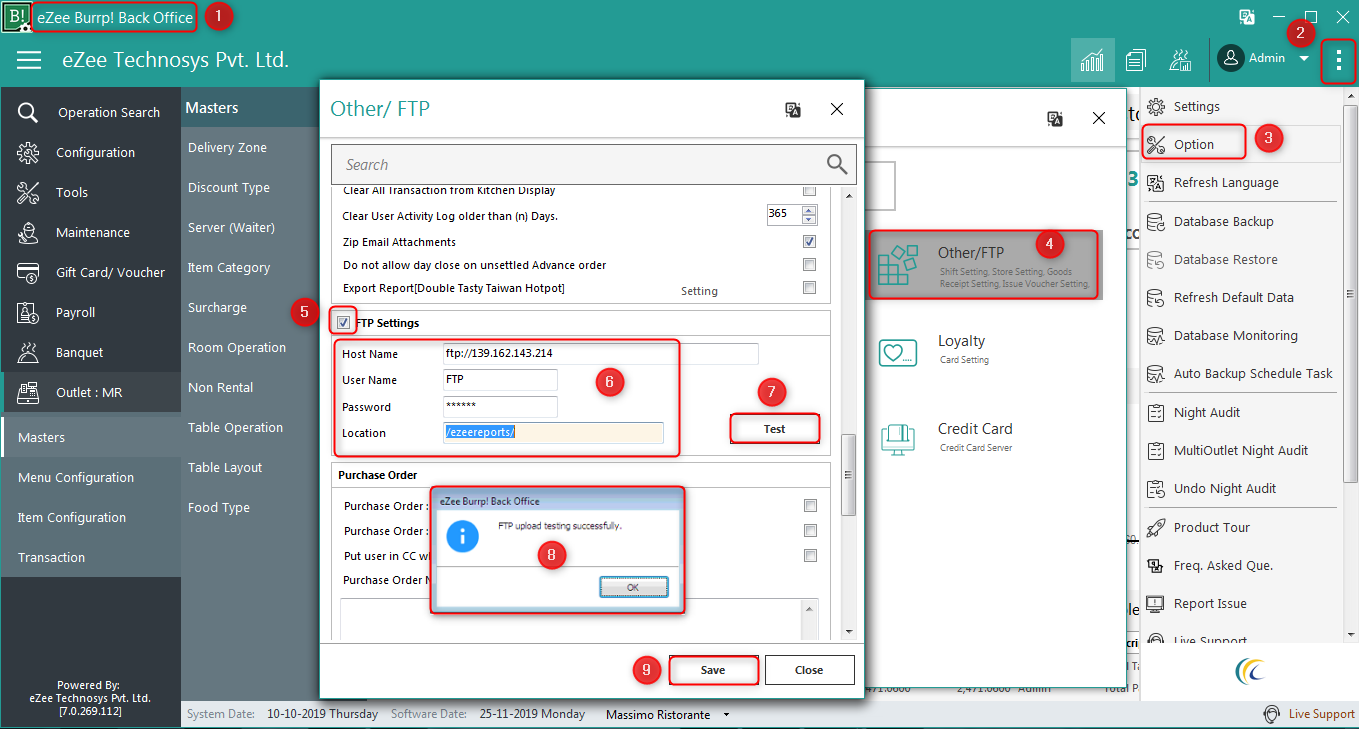Select the Other/FTP option tile
The image size is (1359, 729).
tap(983, 265)
